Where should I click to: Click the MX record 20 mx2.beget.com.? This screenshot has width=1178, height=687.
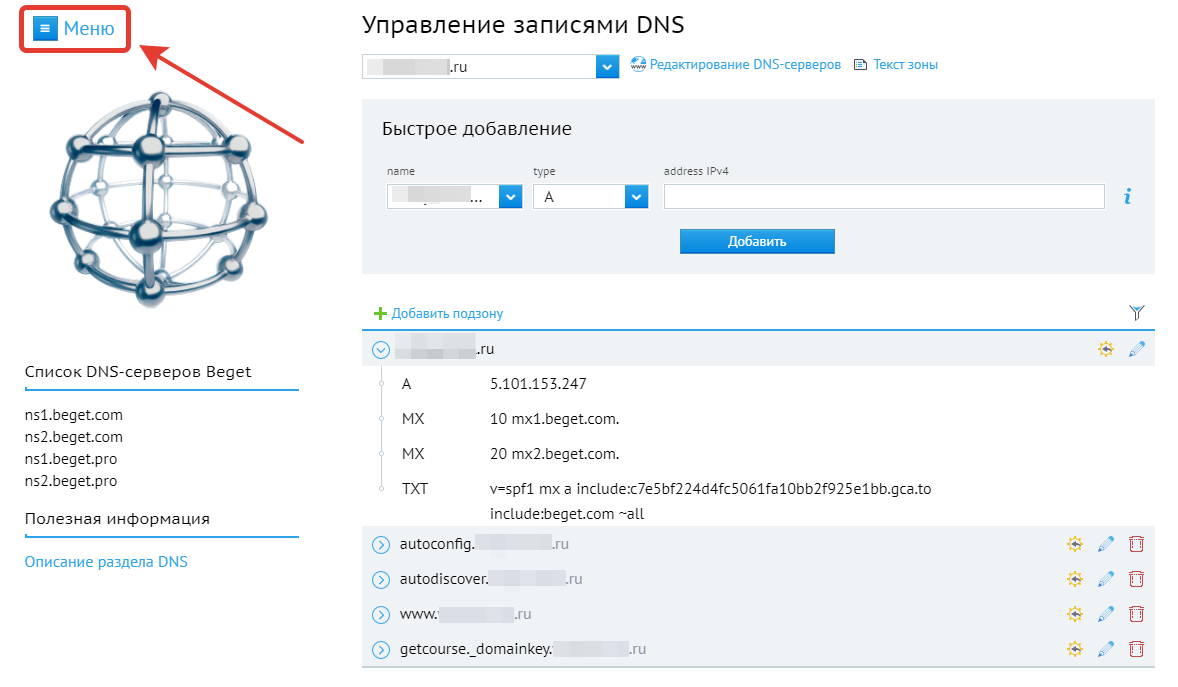tap(554, 454)
